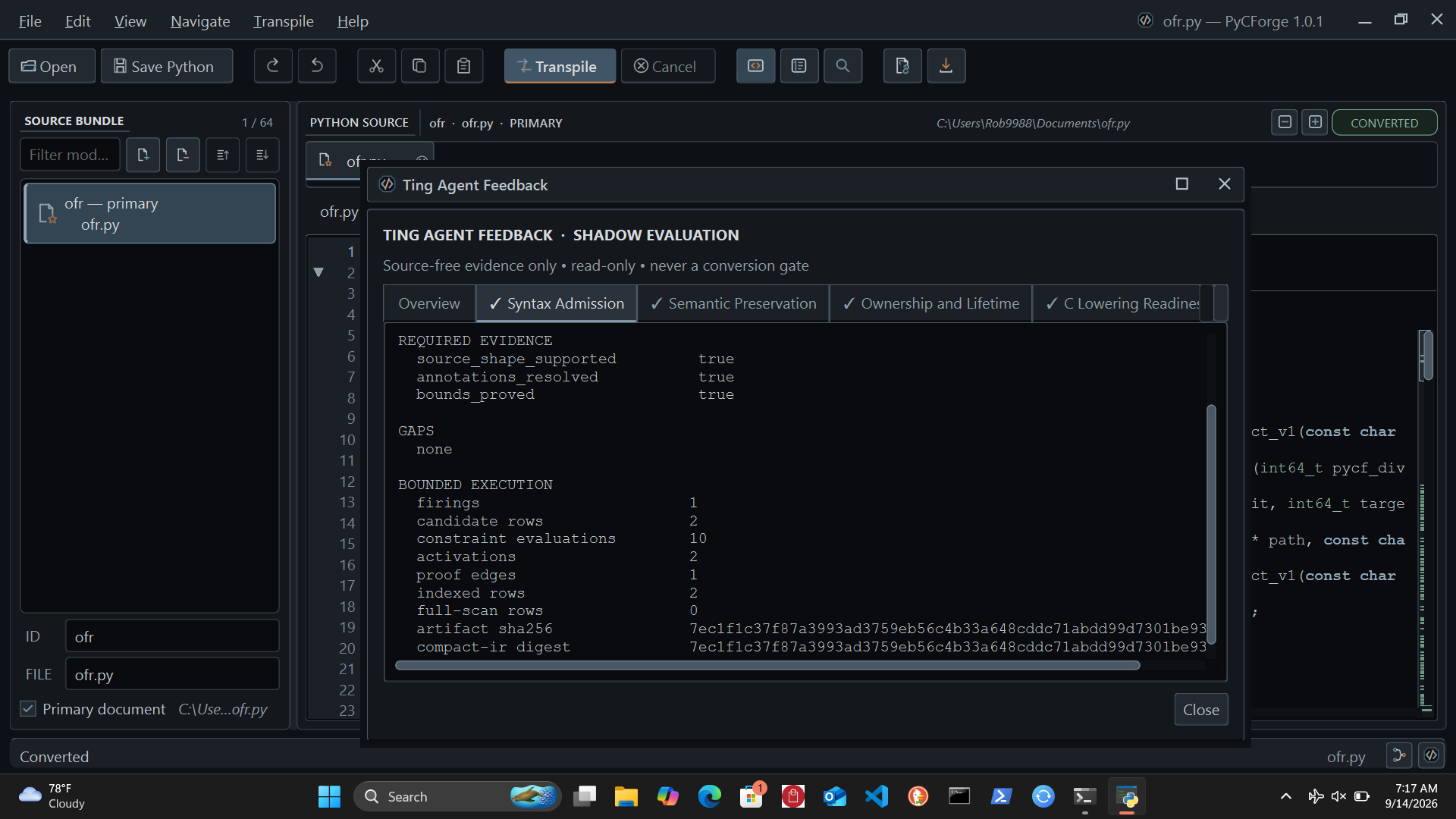Click the scissors cut icon
The height and width of the screenshot is (819, 1456).
tap(376, 66)
